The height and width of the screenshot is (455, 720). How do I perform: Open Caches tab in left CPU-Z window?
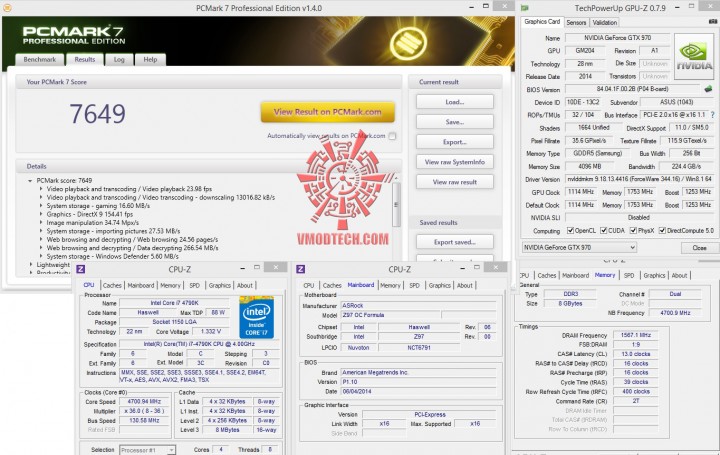click(x=112, y=286)
